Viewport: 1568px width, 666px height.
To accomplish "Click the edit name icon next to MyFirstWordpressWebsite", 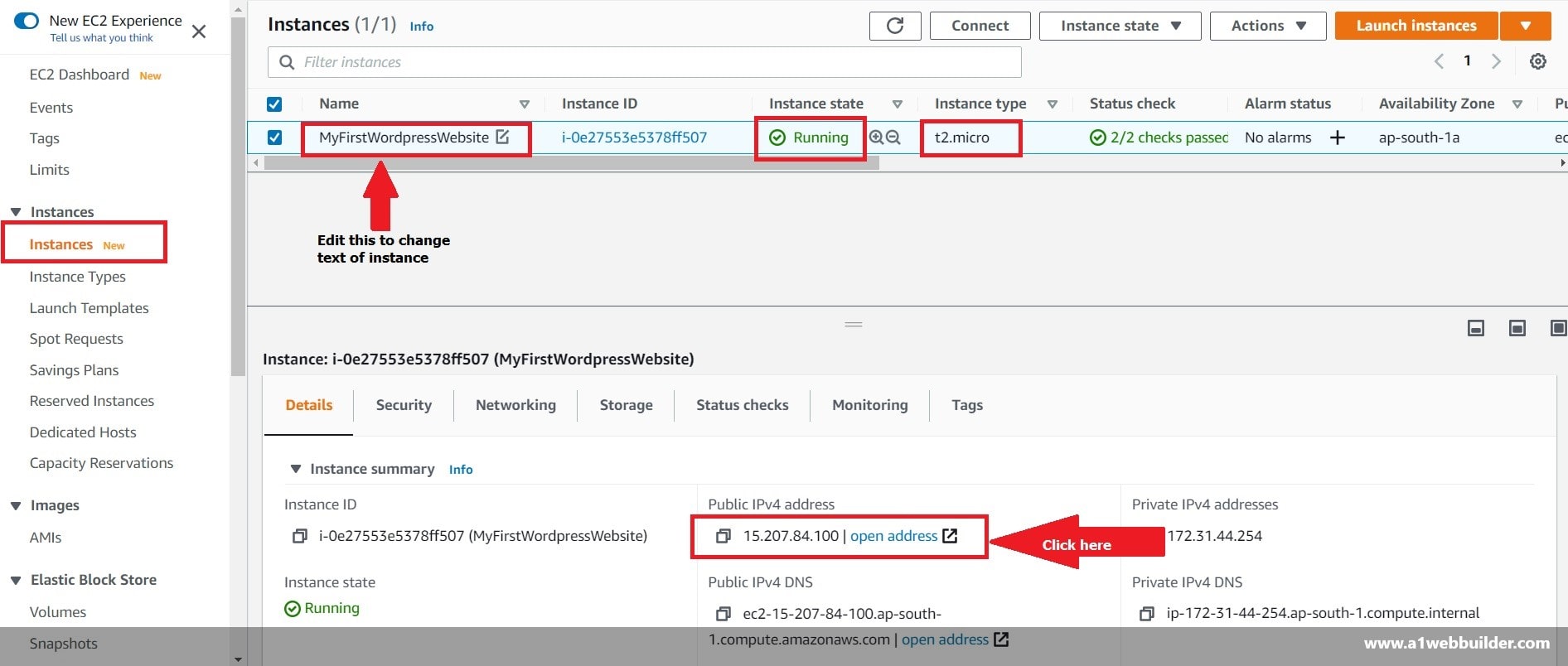I will coord(502,137).
